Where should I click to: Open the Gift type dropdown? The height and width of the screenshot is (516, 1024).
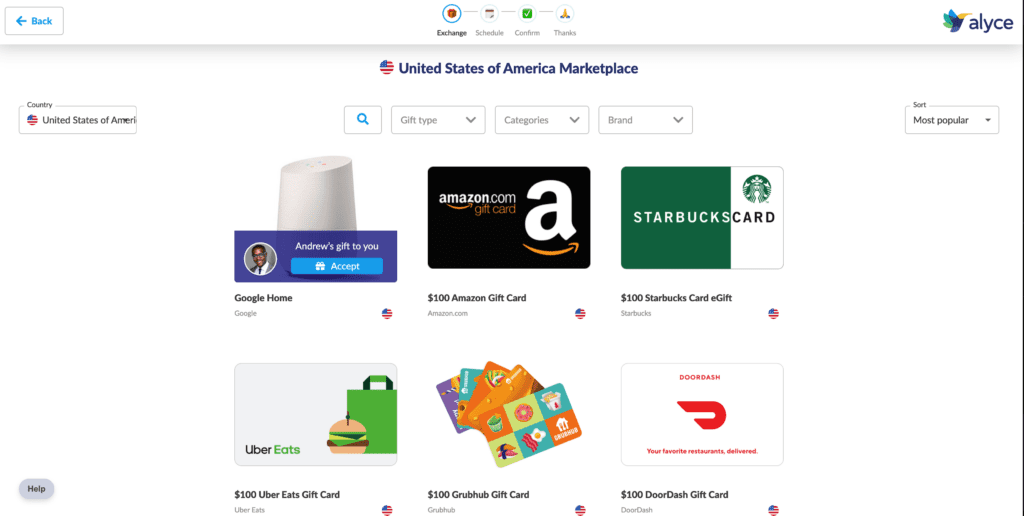point(437,120)
